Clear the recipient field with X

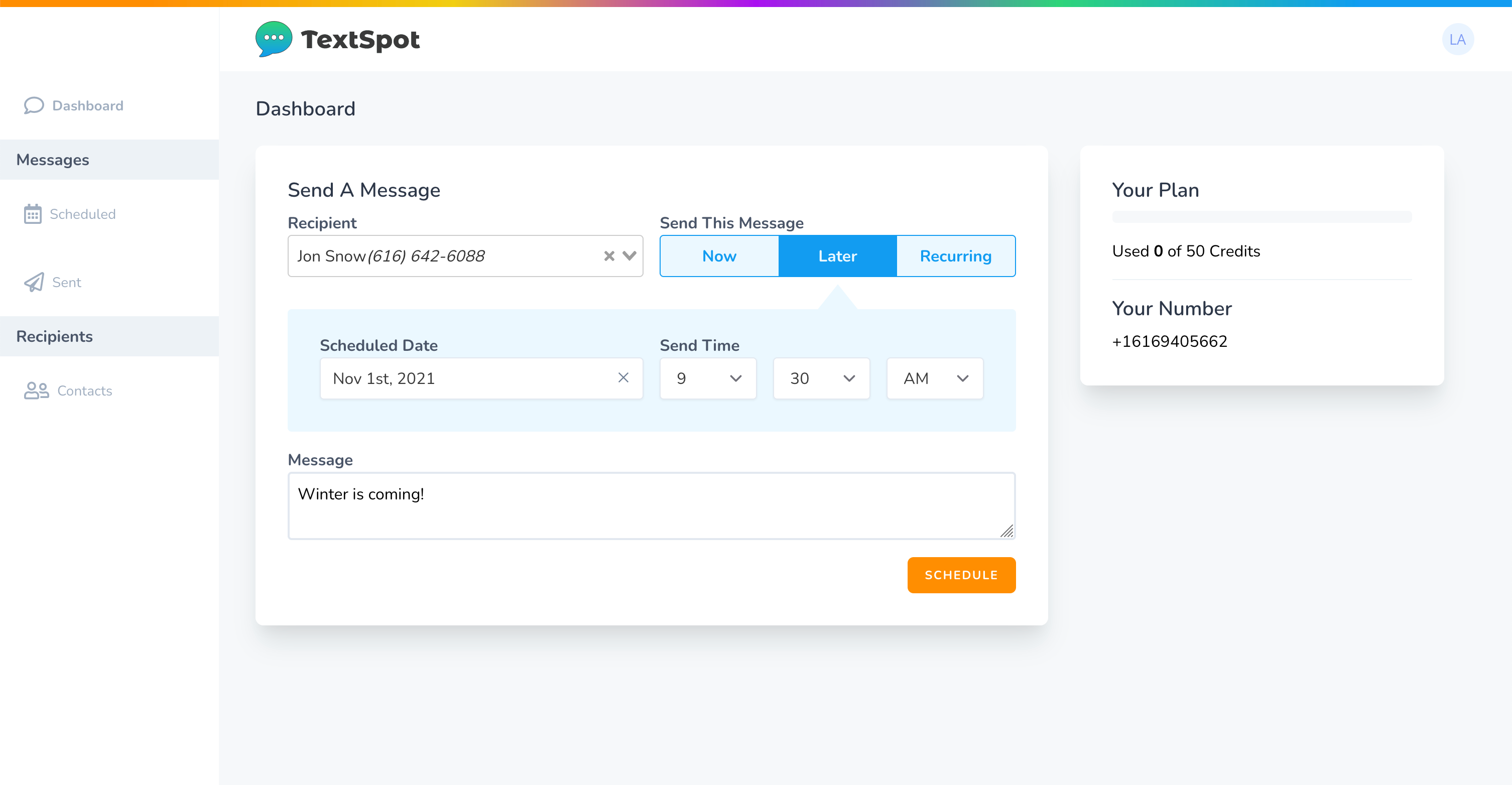point(609,256)
